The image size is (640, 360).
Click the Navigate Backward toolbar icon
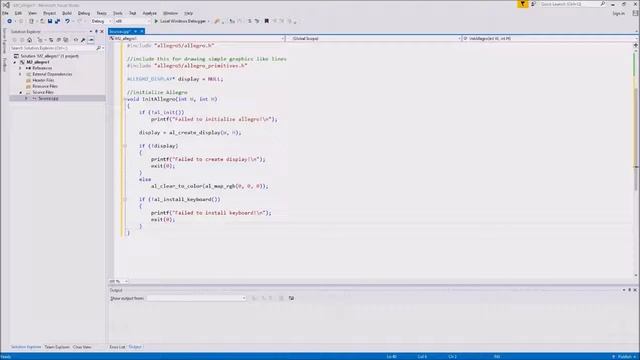click(x=9, y=21)
